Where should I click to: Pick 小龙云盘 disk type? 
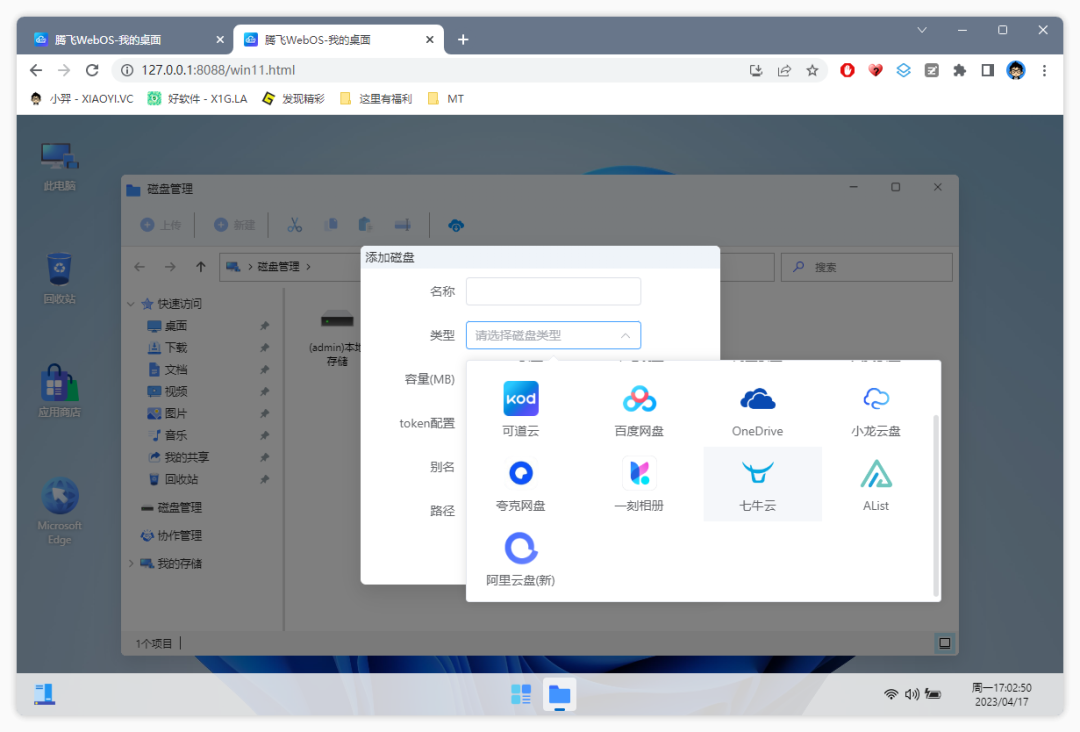(875, 409)
